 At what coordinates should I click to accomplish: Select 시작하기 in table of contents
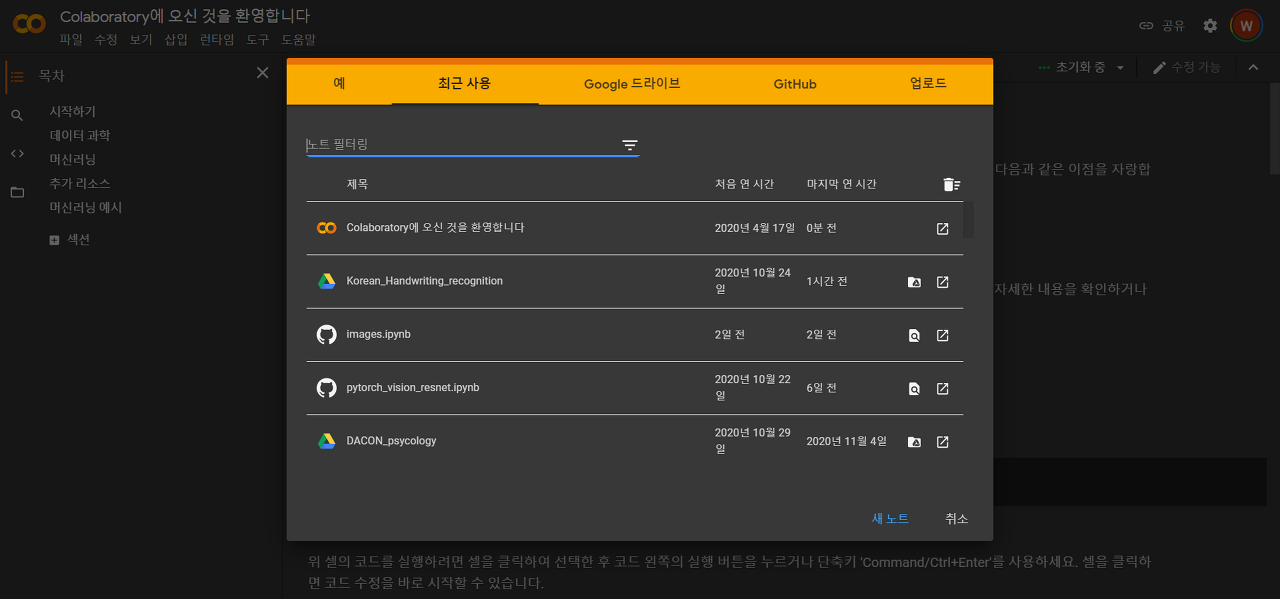tap(73, 112)
